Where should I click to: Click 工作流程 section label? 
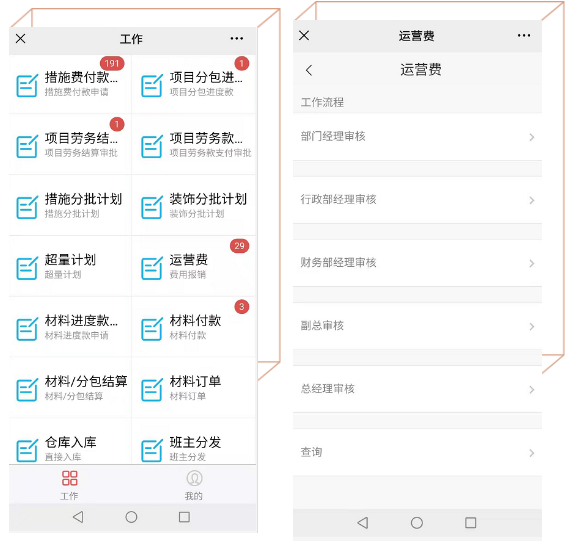point(322,102)
